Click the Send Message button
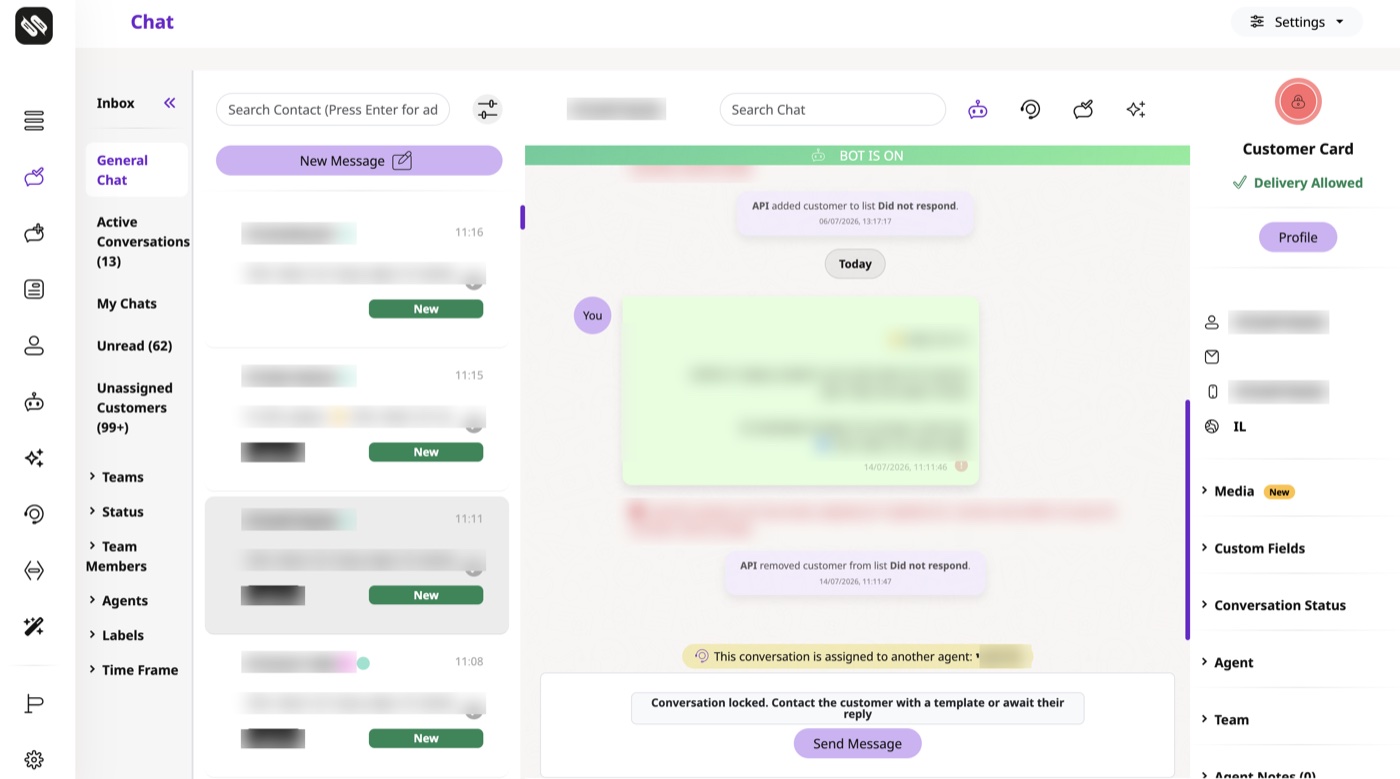1400x779 pixels. point(857,744)
